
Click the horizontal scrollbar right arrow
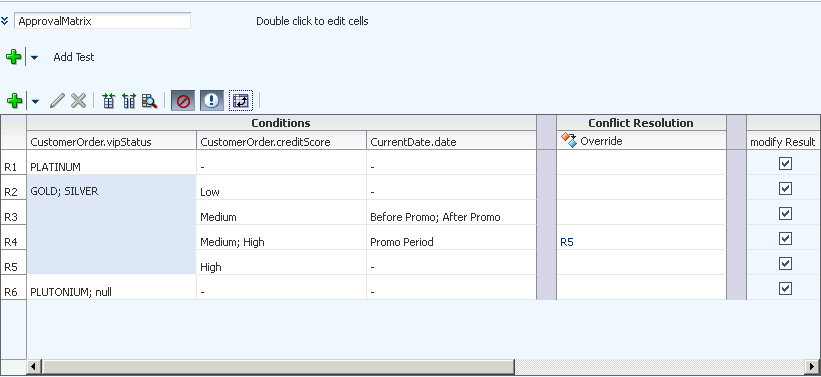click(813, 367)
